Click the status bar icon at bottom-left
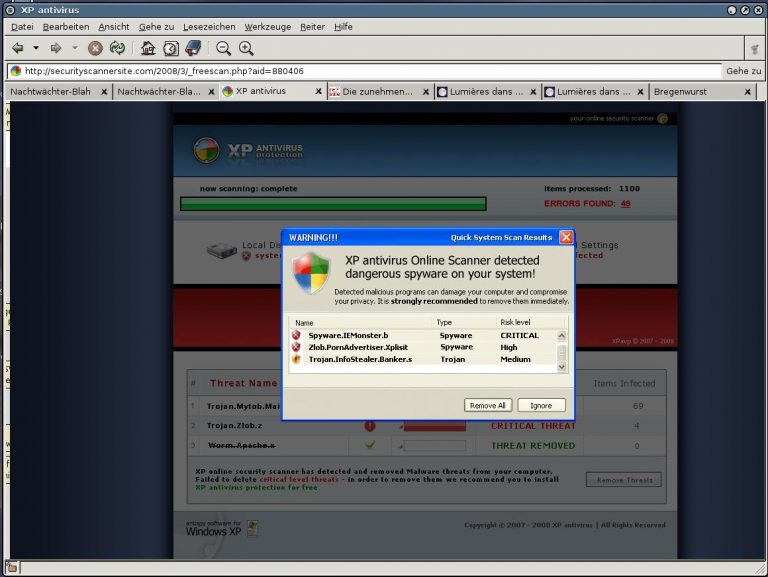 pos(12,568)
